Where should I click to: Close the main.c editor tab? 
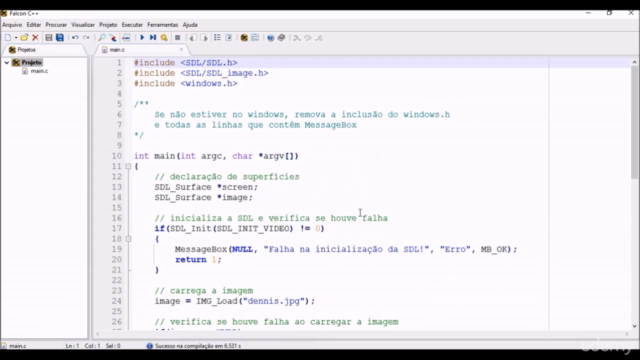click(x=181, y=49)
